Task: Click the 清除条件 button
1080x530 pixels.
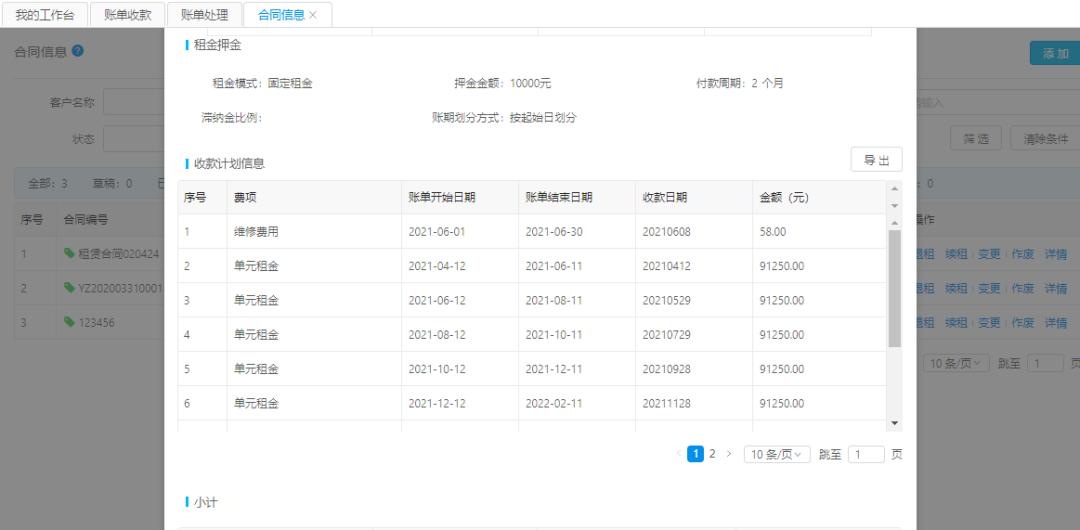Action: click(1045, 139)
